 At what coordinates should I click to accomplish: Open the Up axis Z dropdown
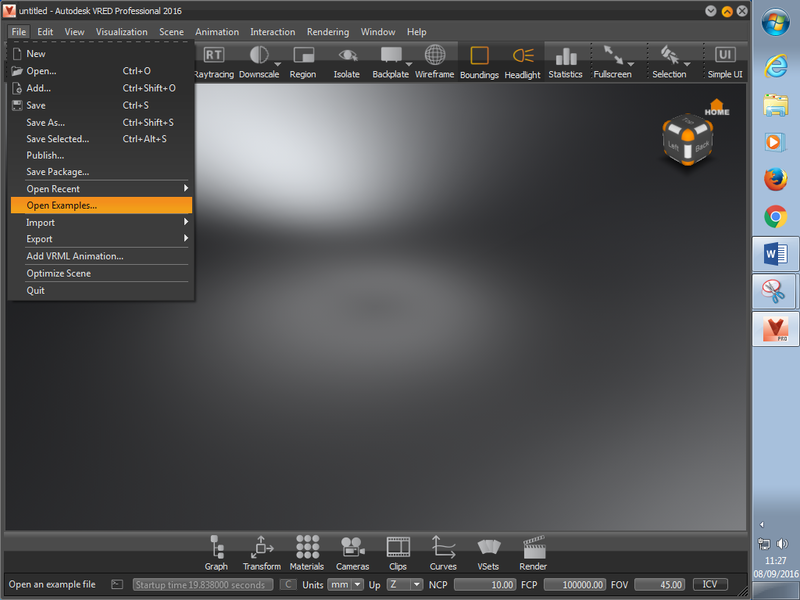(x=405, y=584)
